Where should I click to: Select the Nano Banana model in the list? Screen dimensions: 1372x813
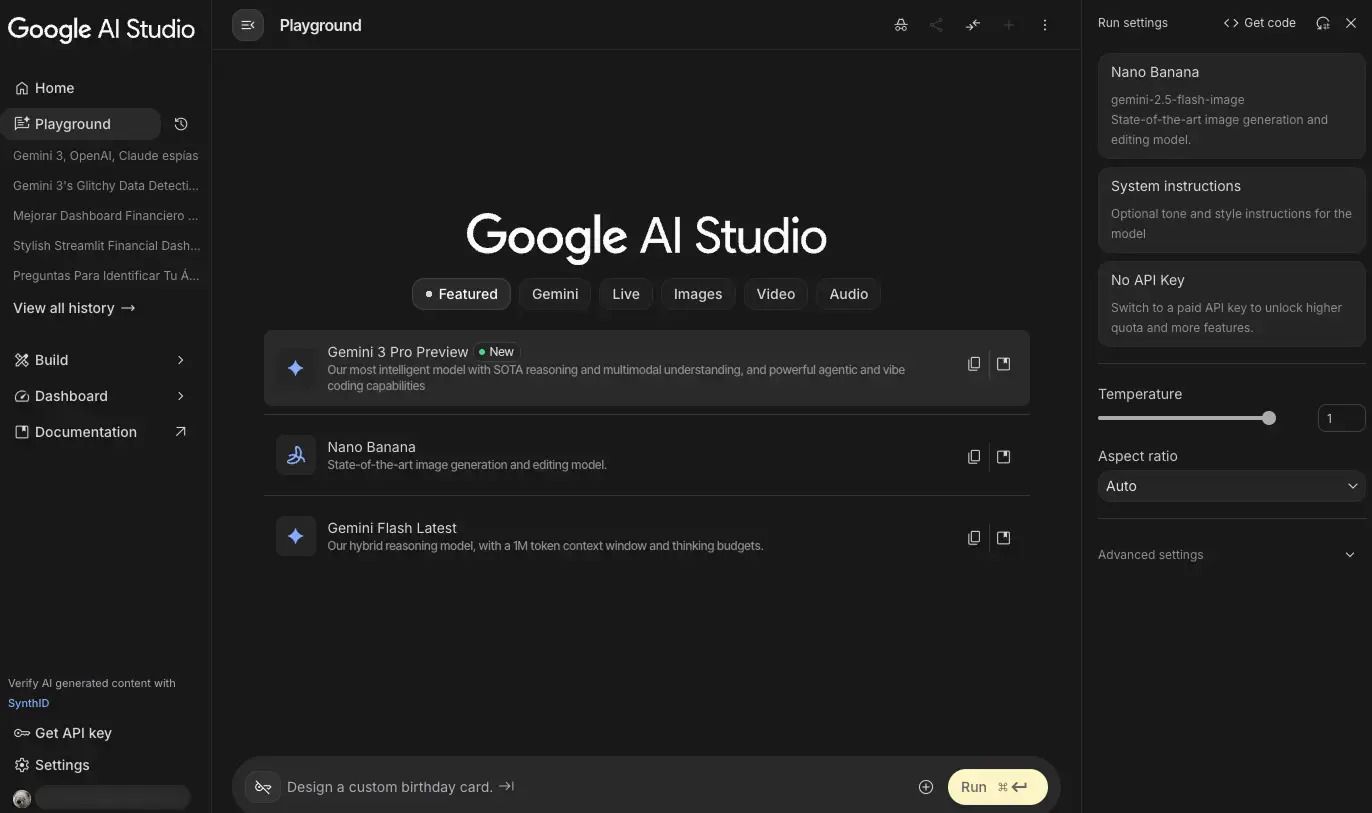pos(646,456)
